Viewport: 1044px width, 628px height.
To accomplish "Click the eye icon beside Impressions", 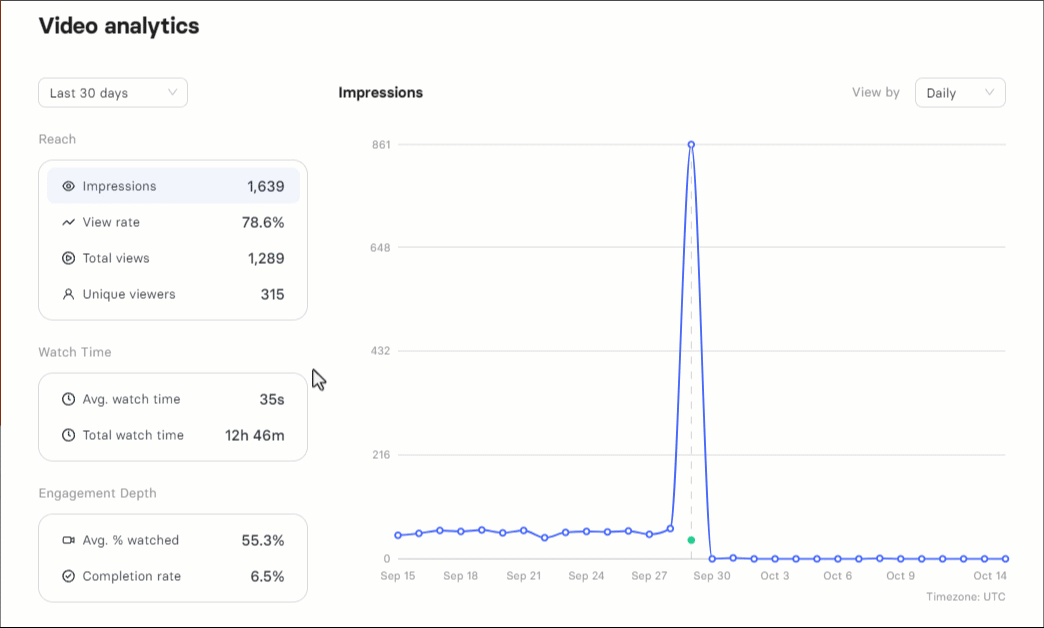I will point(68,186).
